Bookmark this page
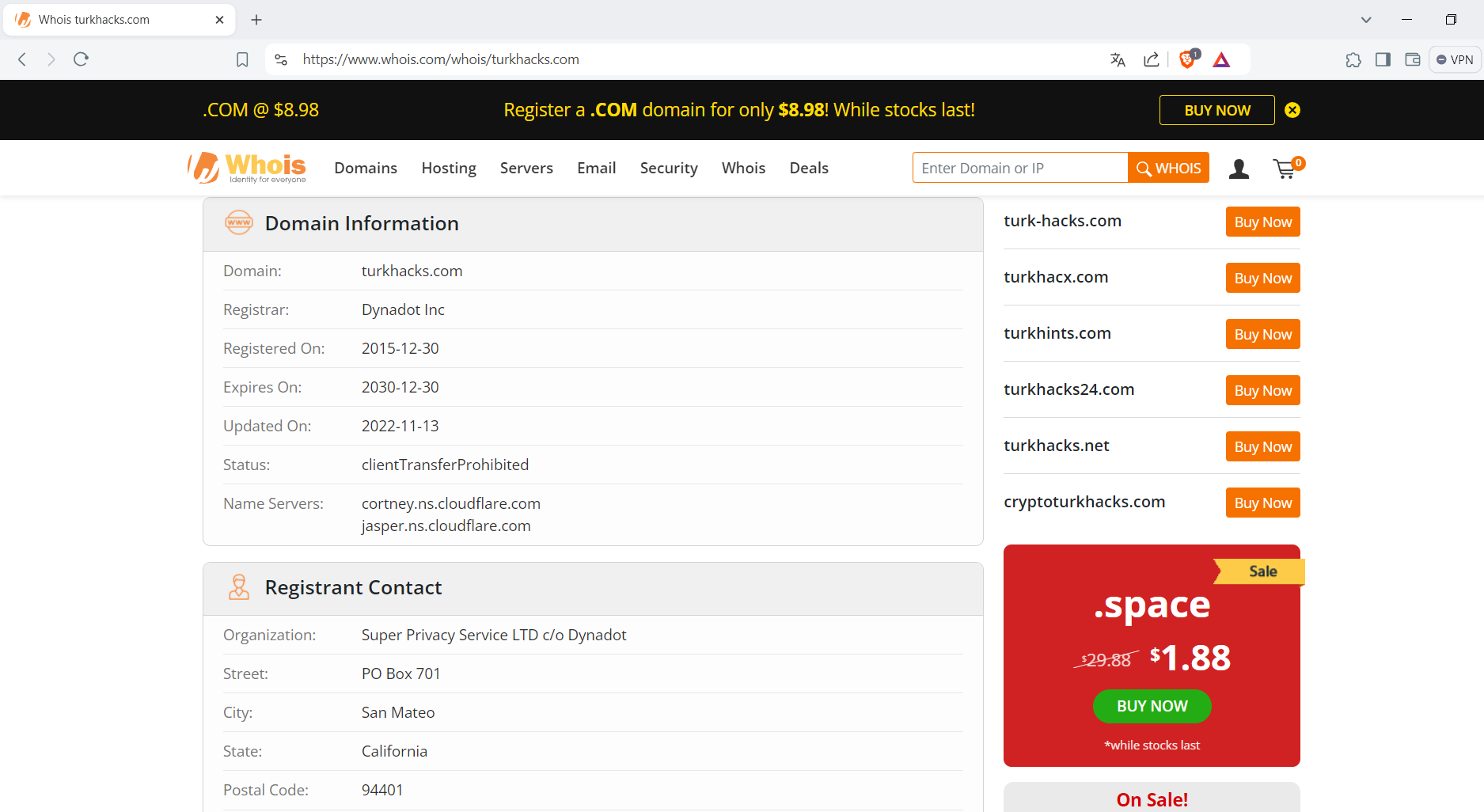This screenshot has width=1484, height=812. [x=242, y=59]
